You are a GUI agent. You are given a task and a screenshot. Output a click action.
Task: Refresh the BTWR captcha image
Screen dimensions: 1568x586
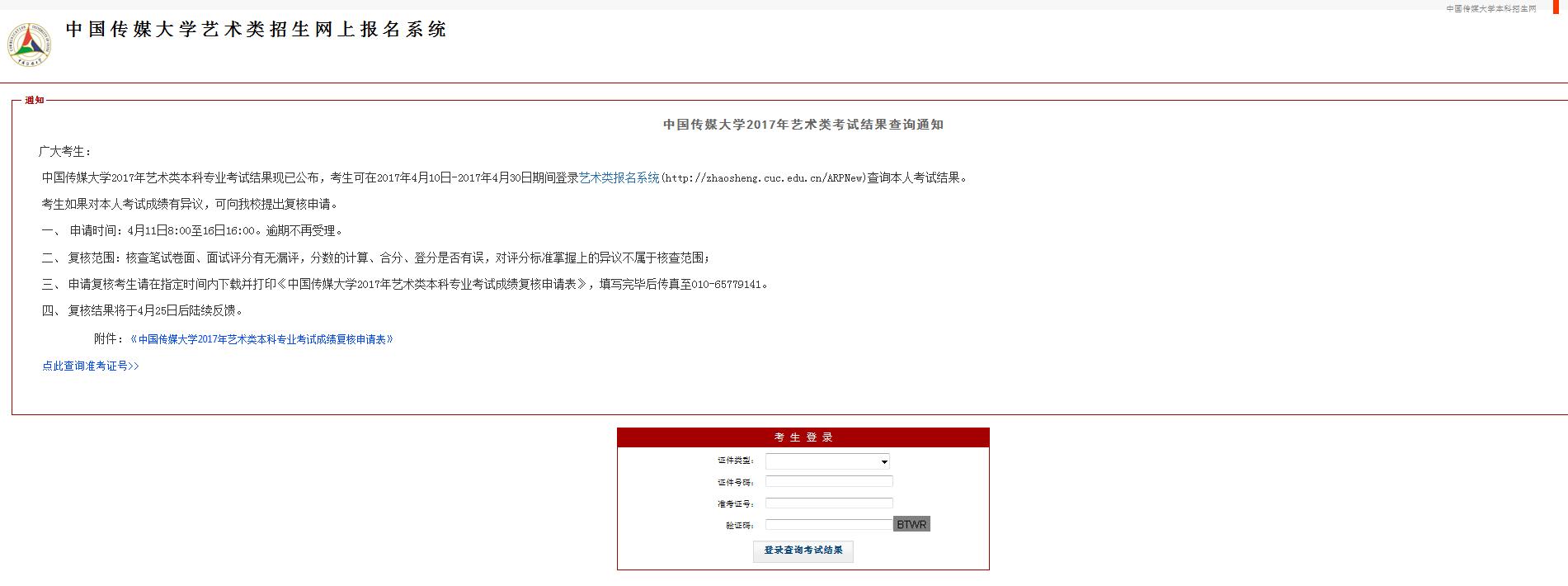911,524
